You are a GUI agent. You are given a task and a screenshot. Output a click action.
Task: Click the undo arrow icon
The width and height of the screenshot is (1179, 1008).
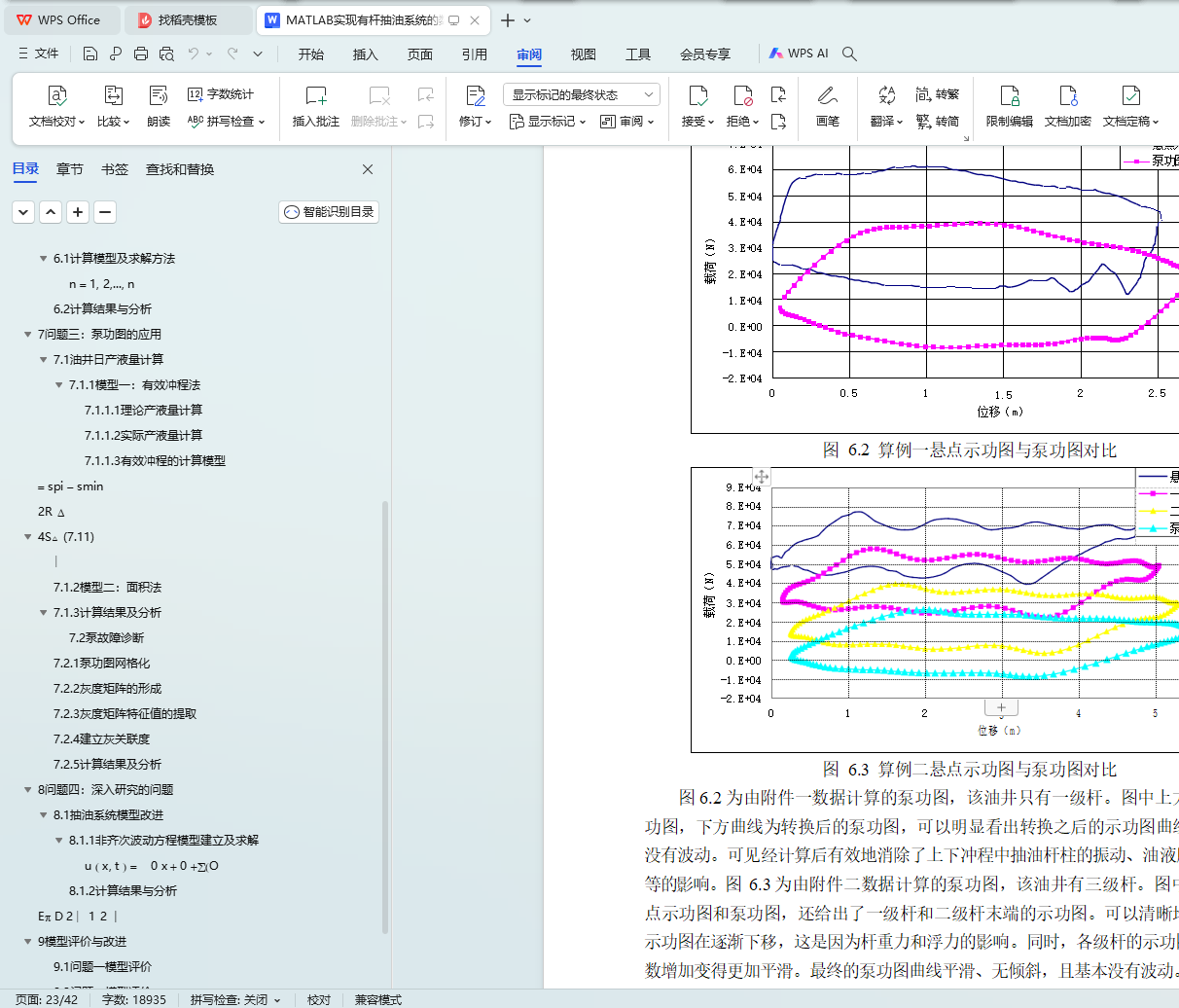coord(194,54)
